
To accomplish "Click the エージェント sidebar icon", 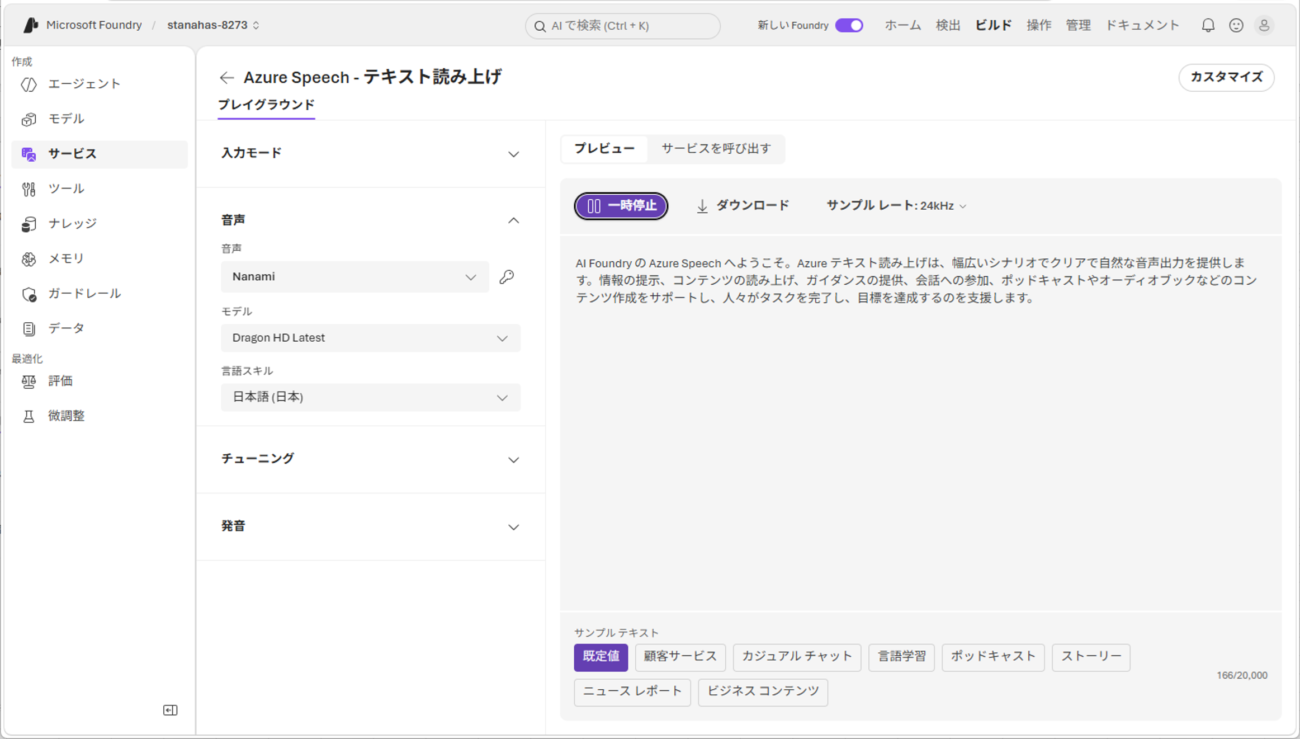I will pyautogui.click(x=29, y=84).
